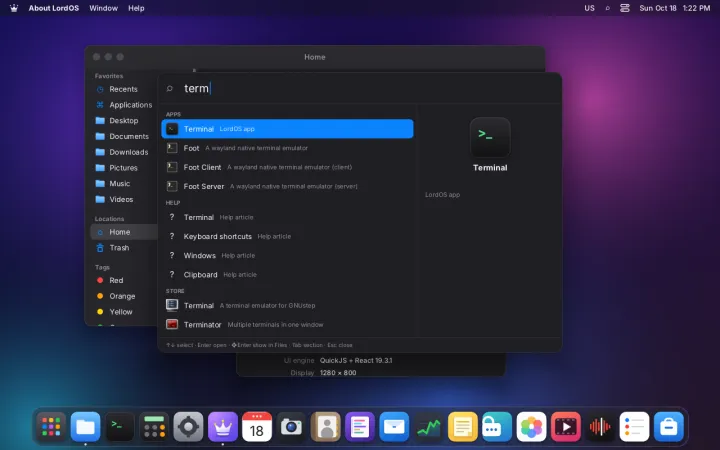Open Pictures folder in Files sidebar
This screenshot has width=720, height=450.
pos(124,168)
